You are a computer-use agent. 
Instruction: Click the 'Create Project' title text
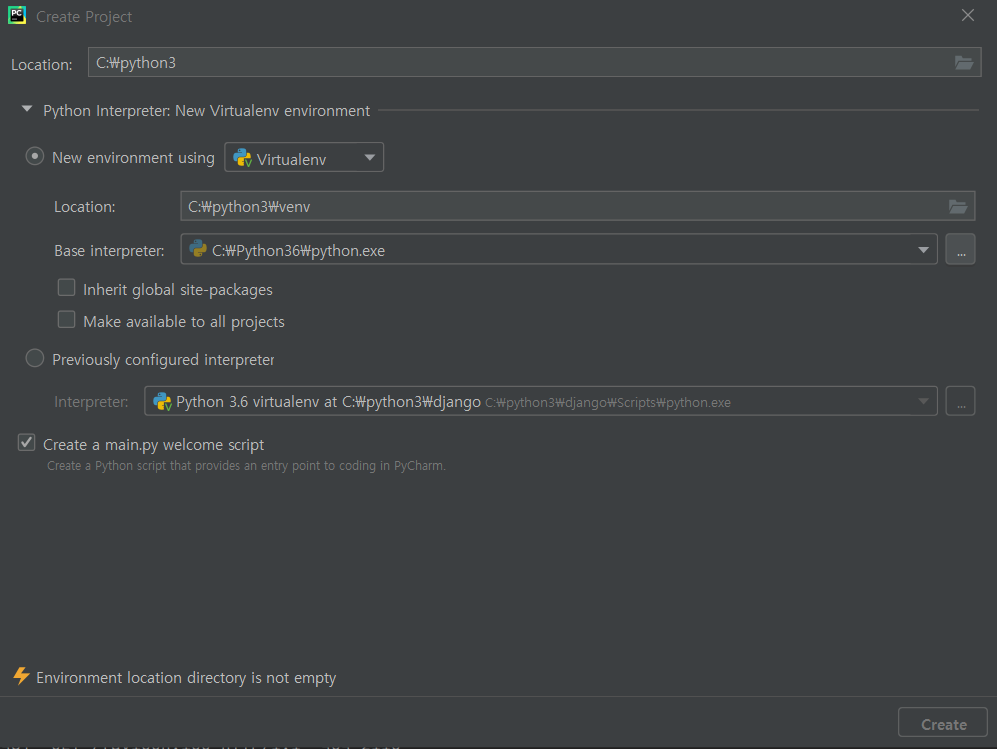click(x=84, y=17)
